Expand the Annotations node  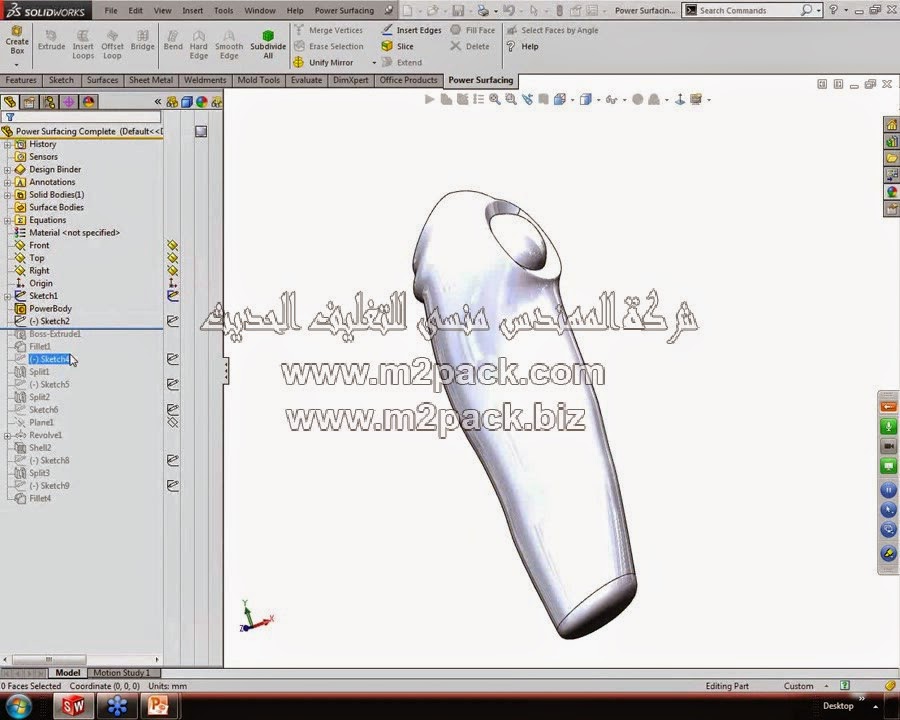tap(7, 183)
